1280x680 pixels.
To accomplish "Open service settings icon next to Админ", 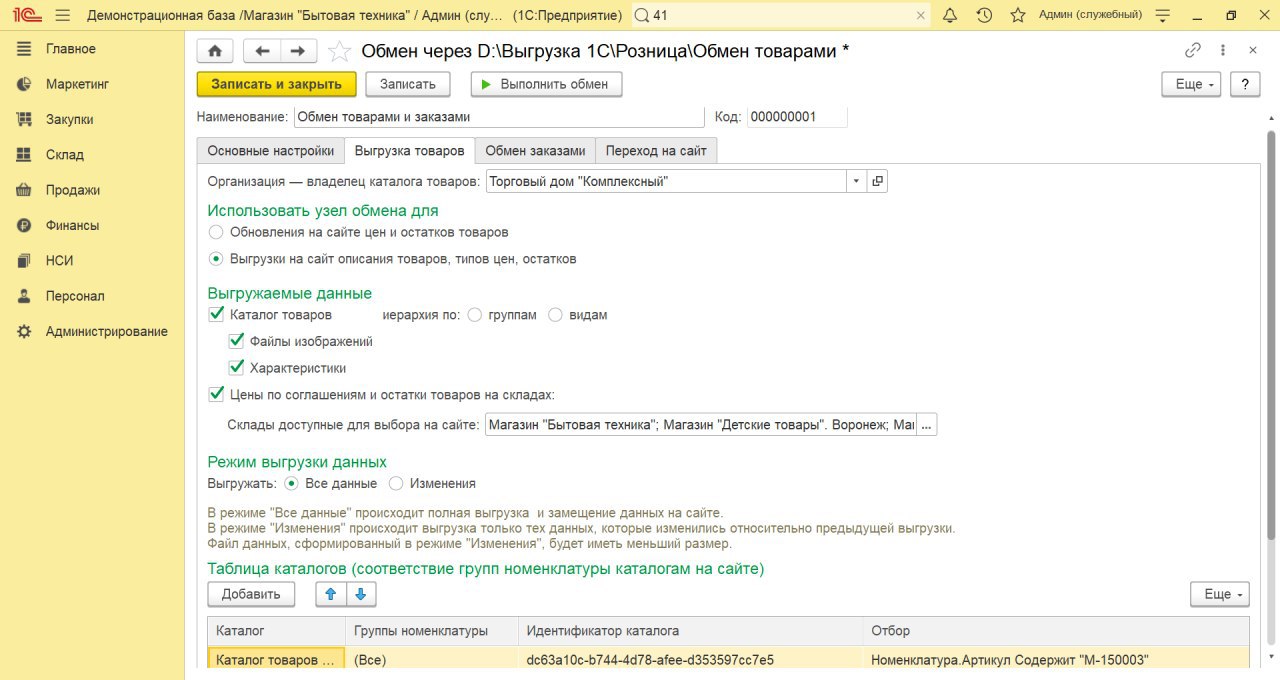I will (1162, 15).
